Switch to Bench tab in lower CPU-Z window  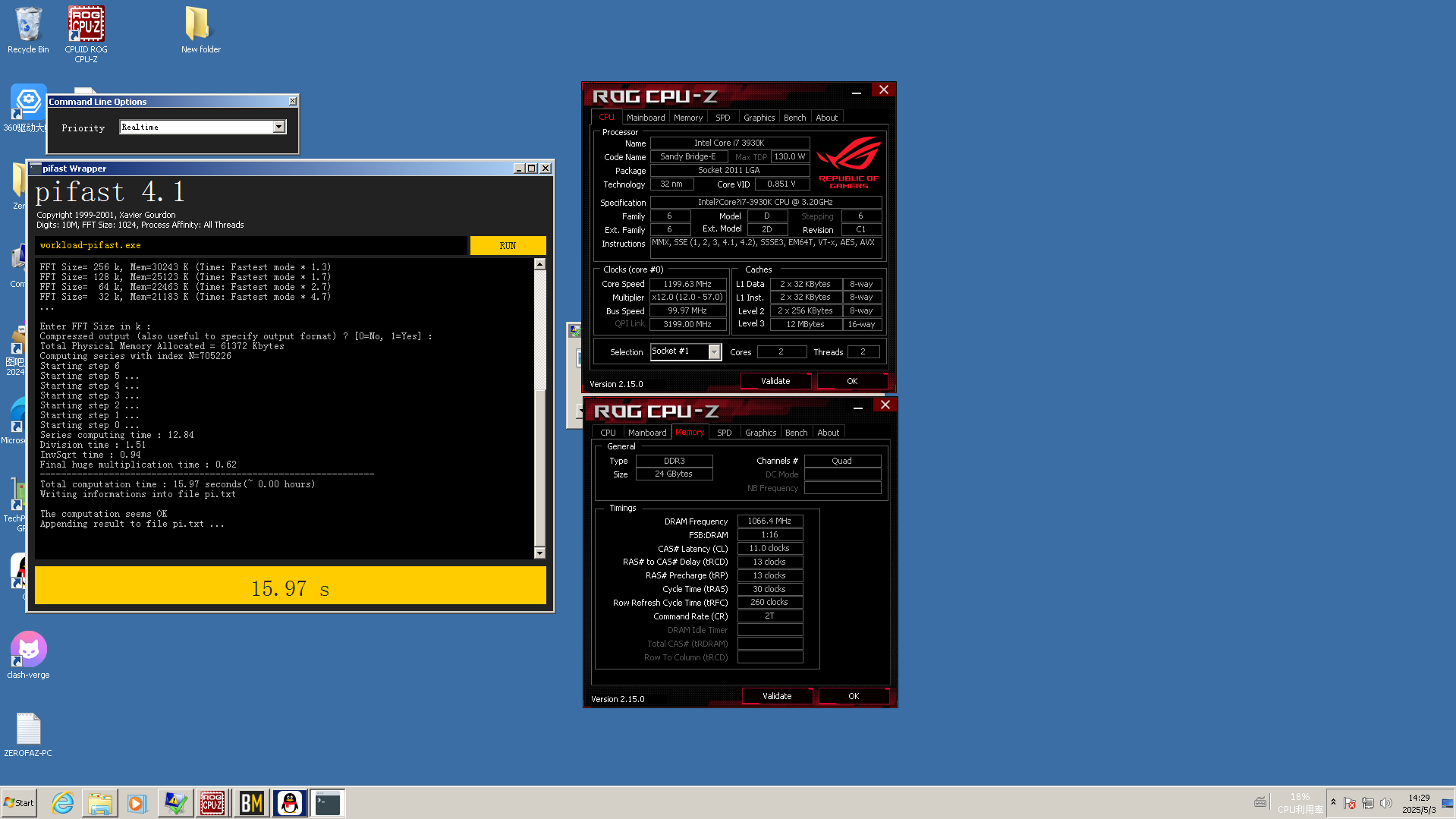[x=797, y=433]
